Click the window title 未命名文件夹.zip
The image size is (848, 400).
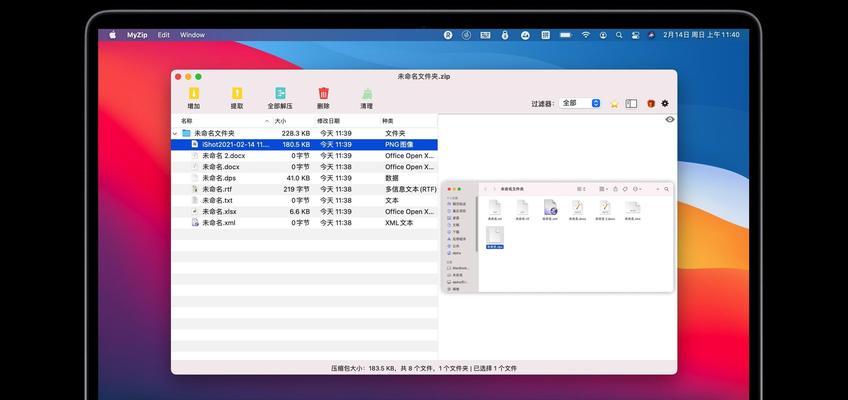[424, 76]
